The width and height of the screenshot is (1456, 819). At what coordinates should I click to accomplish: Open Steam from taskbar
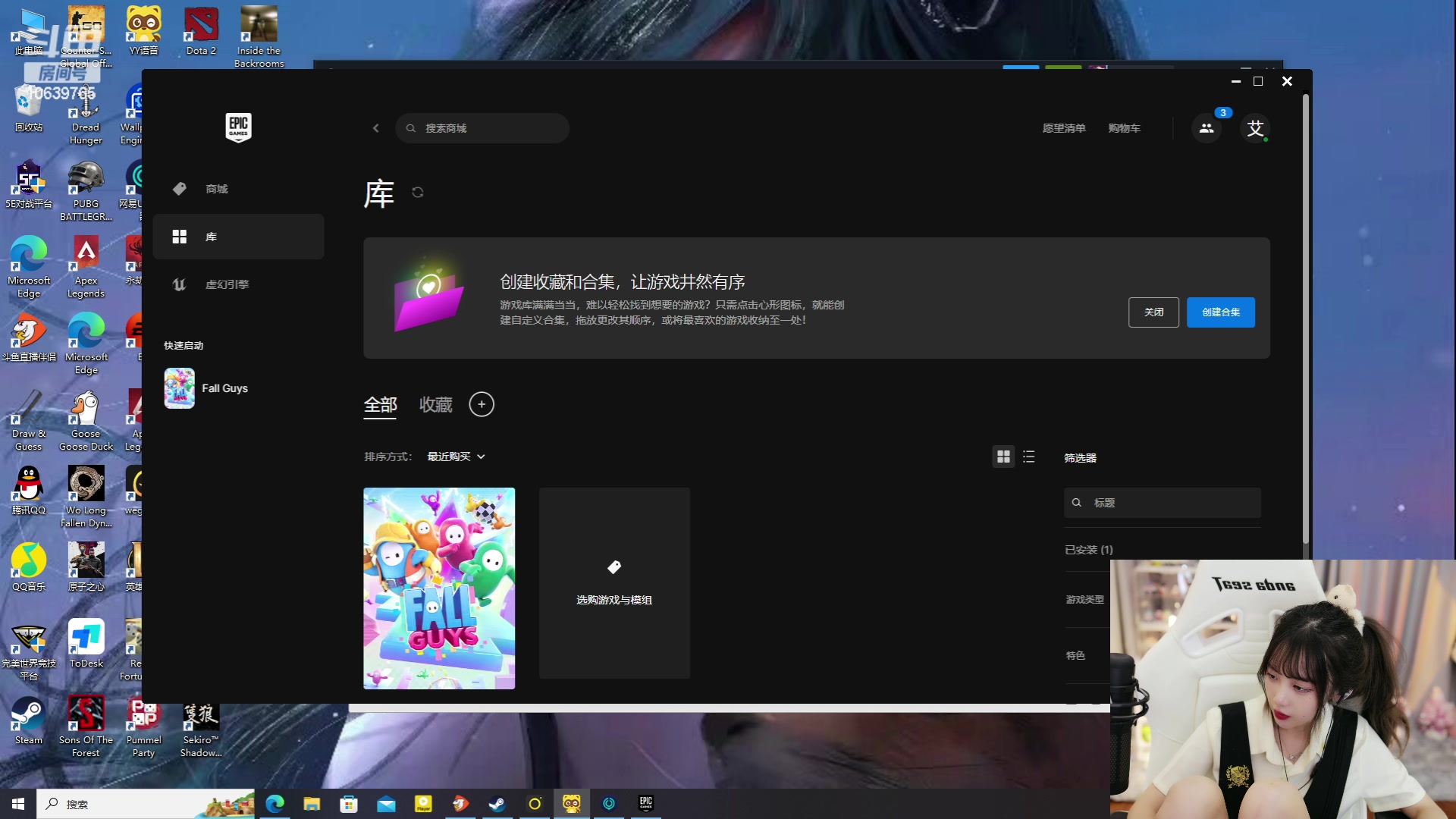(x=497, y=804)
